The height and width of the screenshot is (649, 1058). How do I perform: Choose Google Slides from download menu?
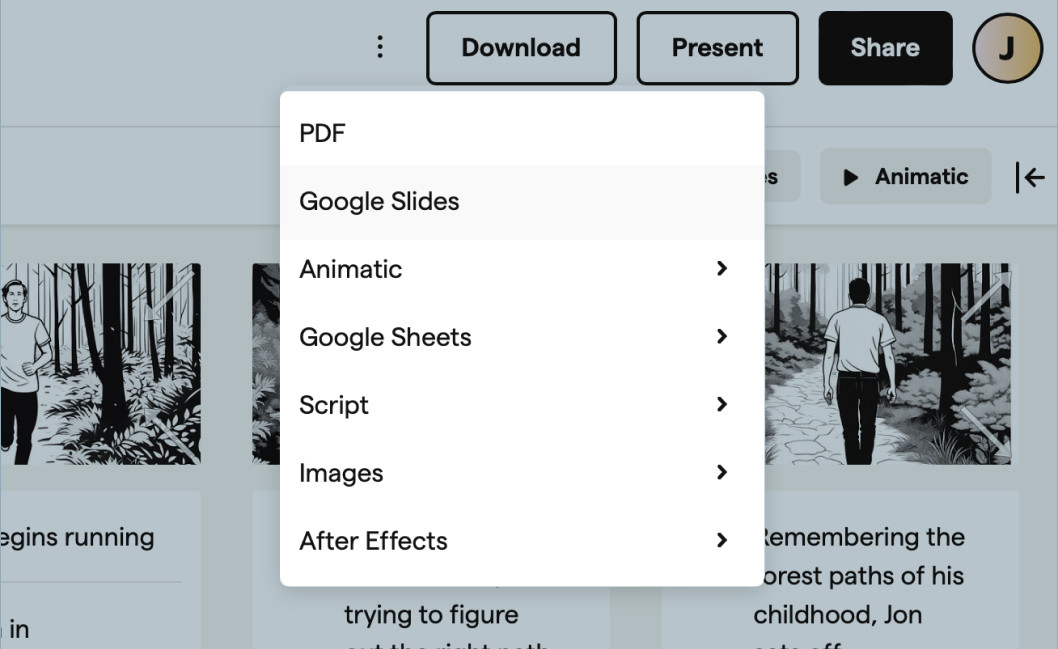pos(379,201)
